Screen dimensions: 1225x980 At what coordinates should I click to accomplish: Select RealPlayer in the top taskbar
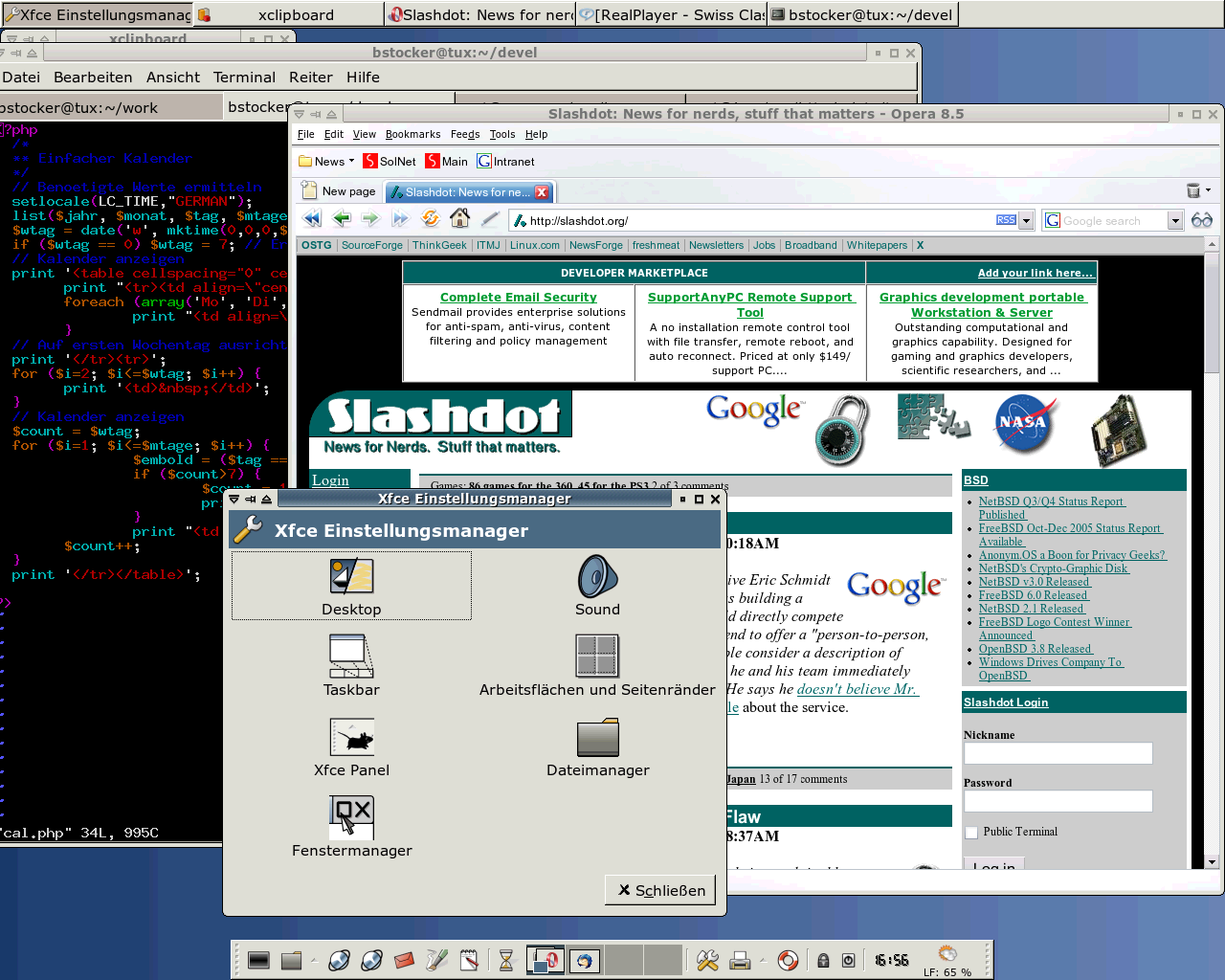coord(671,14)
